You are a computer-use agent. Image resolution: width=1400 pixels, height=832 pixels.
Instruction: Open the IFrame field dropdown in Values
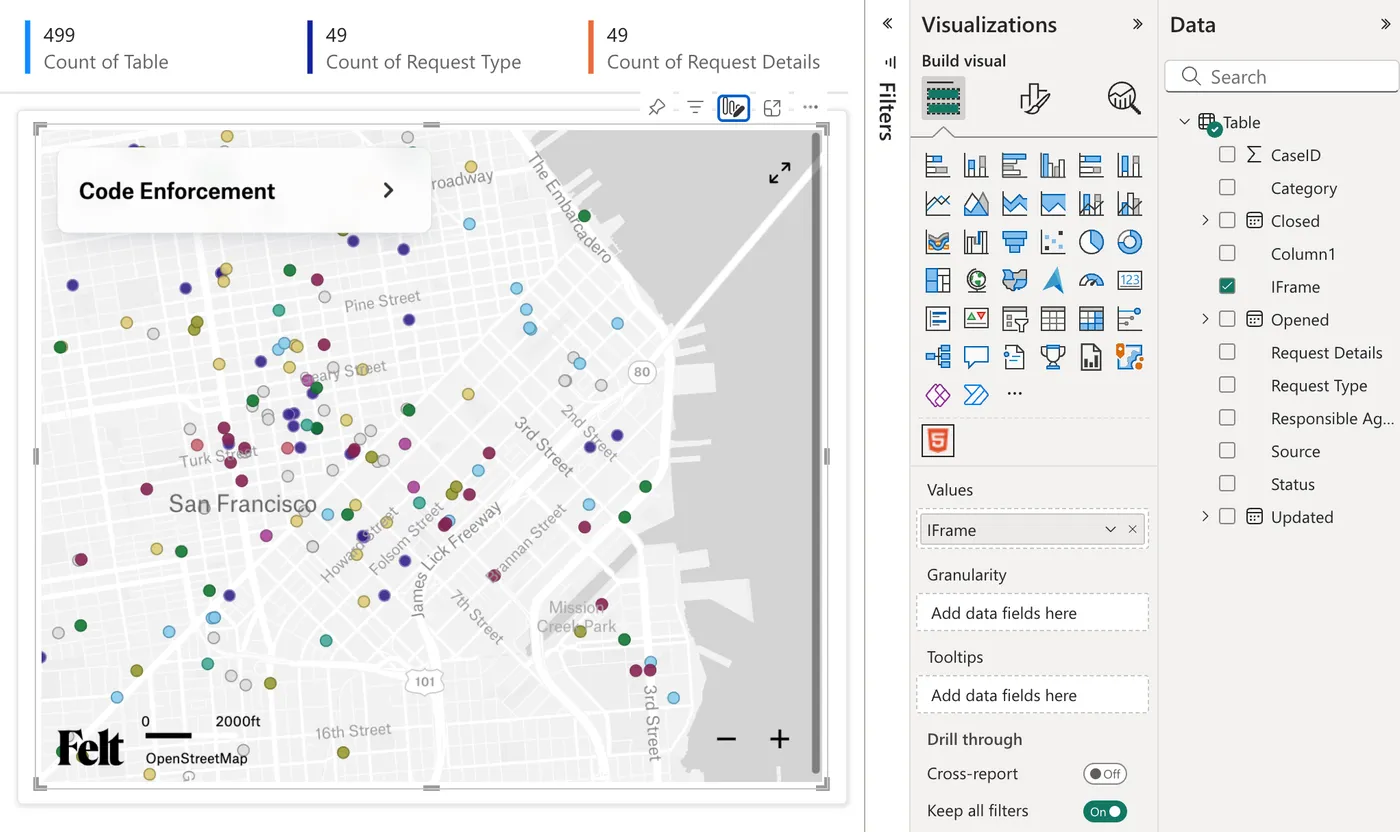(x=1110, y=530)
